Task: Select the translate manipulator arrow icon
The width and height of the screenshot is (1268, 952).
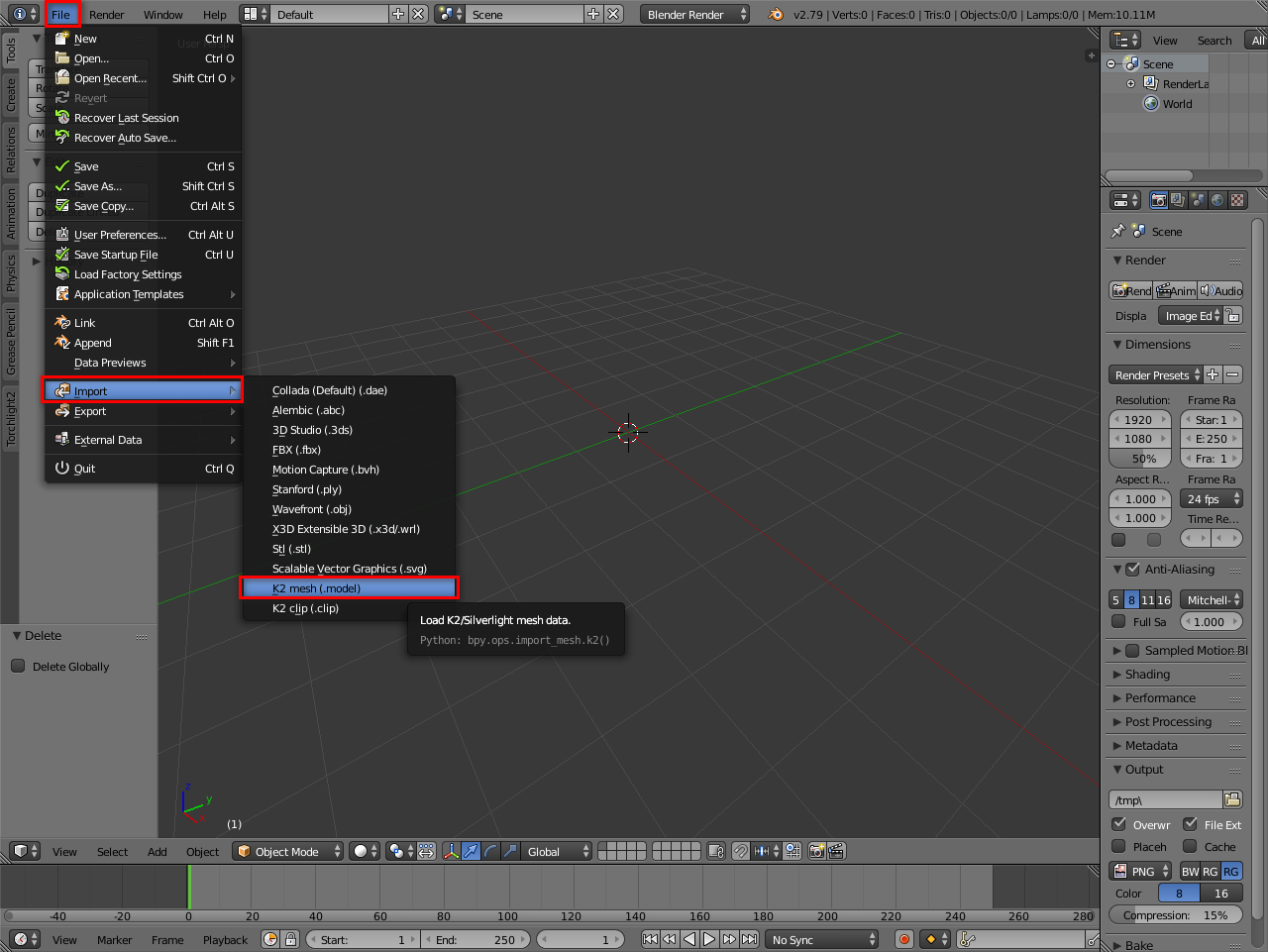Action: (471, 851)
